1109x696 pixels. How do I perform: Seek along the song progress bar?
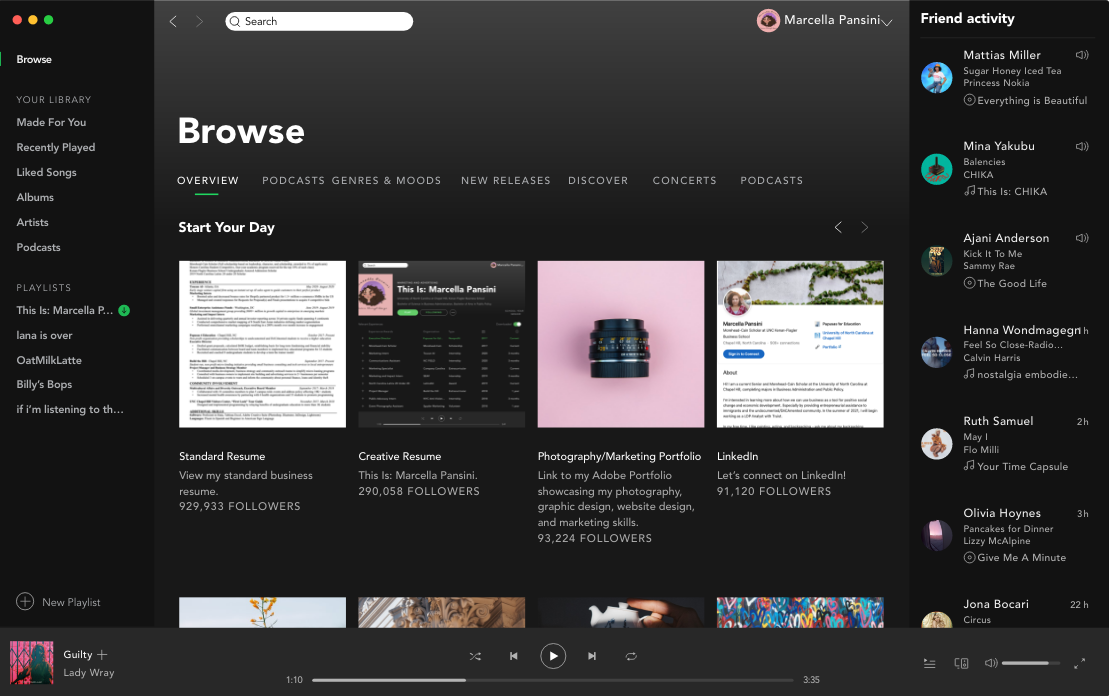(552, 680)
